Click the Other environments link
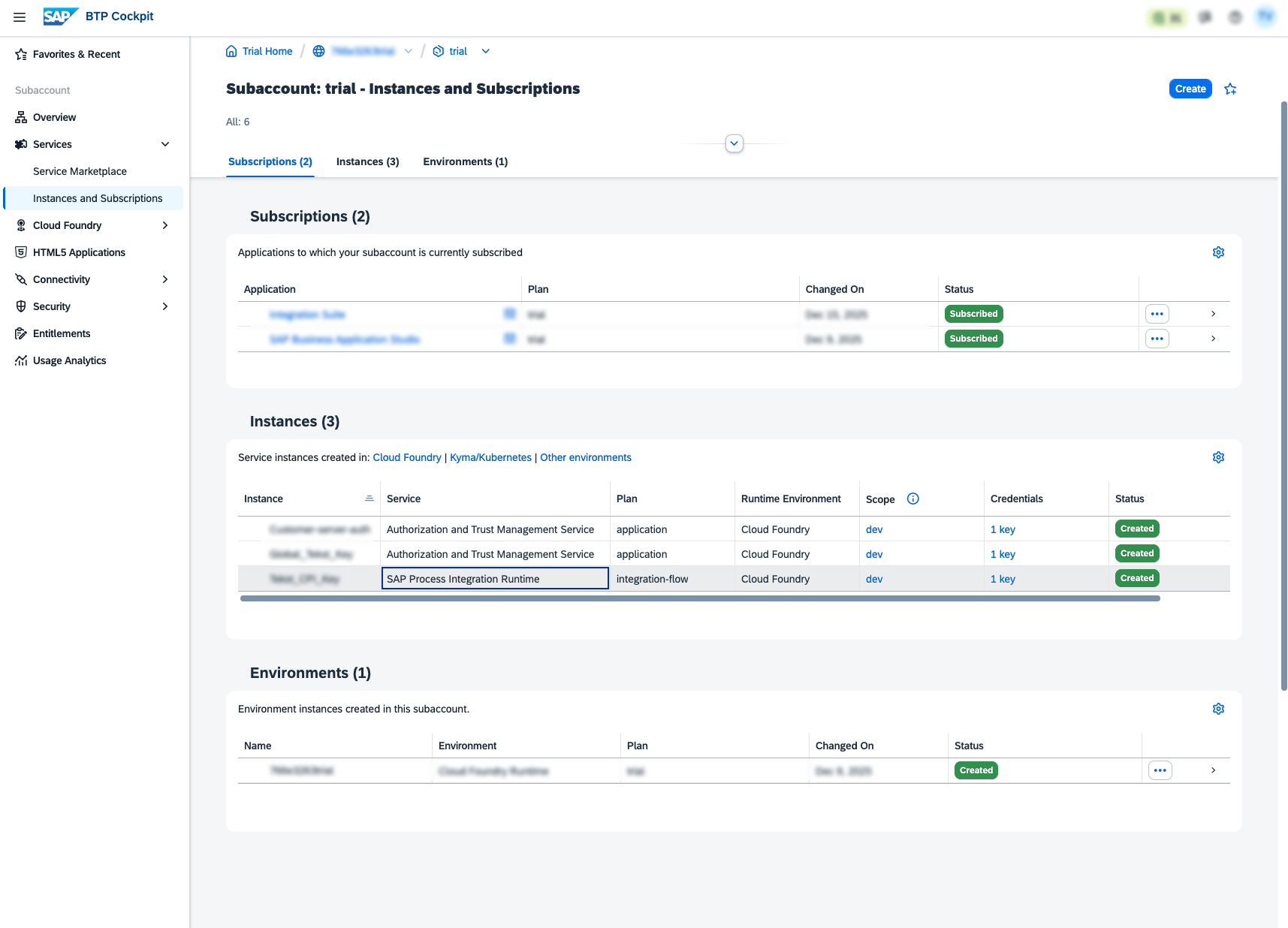Screen dimensions: 1288x928 pyautogui.click(x=586, y=457)
